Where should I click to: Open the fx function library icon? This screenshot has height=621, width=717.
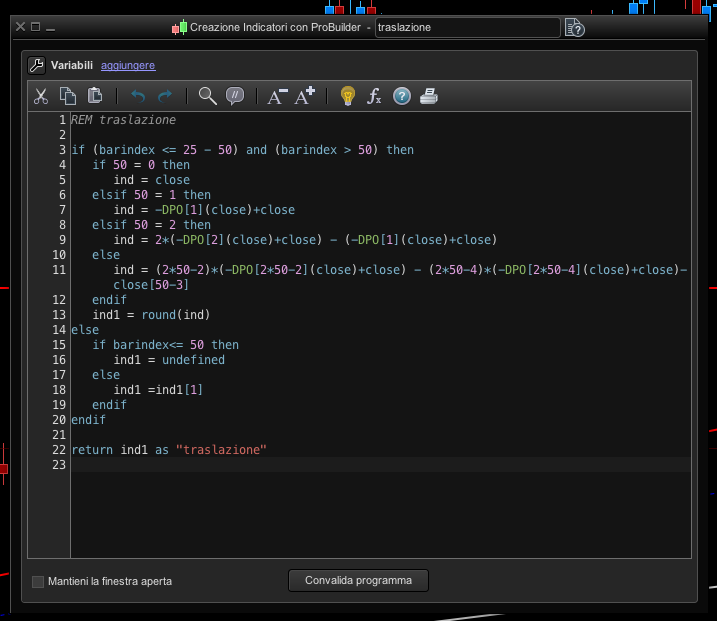[x=375, y=96]
